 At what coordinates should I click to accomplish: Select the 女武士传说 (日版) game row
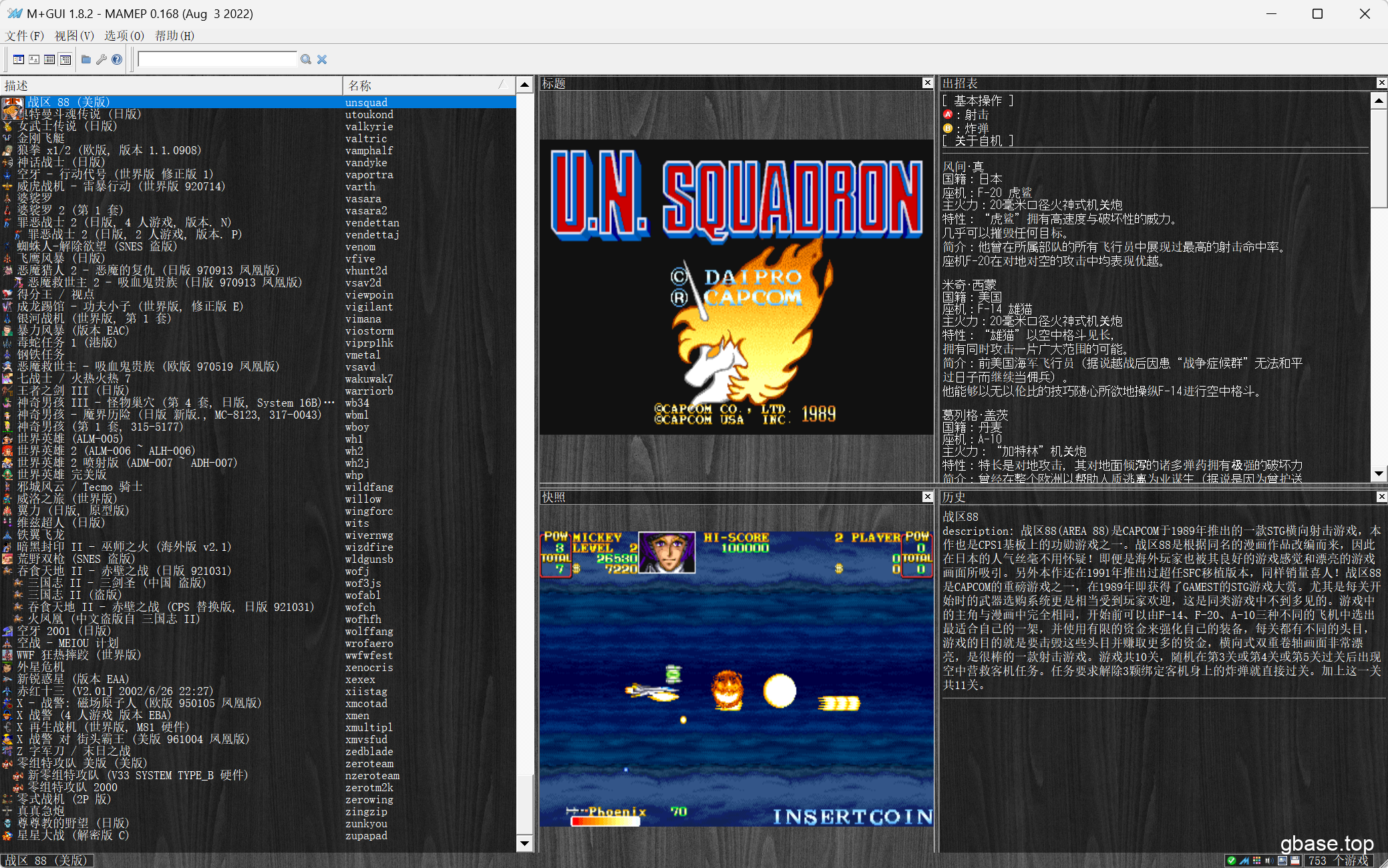pyautogui.click(x=258, y=126)
